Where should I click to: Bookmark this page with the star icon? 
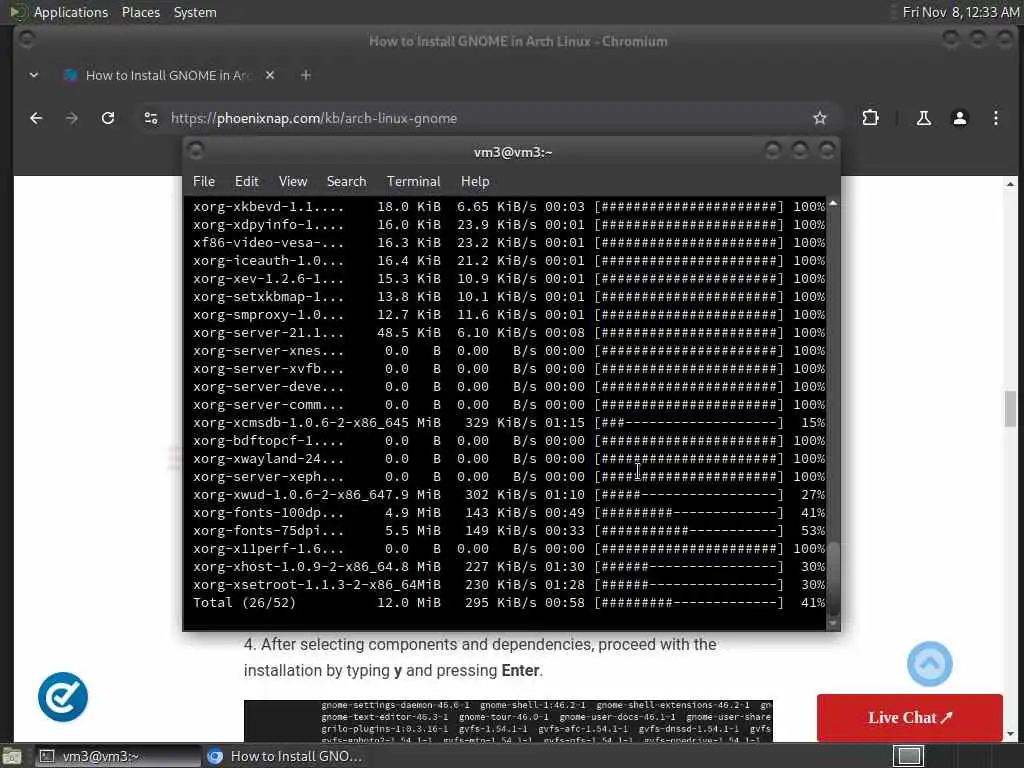820,118
